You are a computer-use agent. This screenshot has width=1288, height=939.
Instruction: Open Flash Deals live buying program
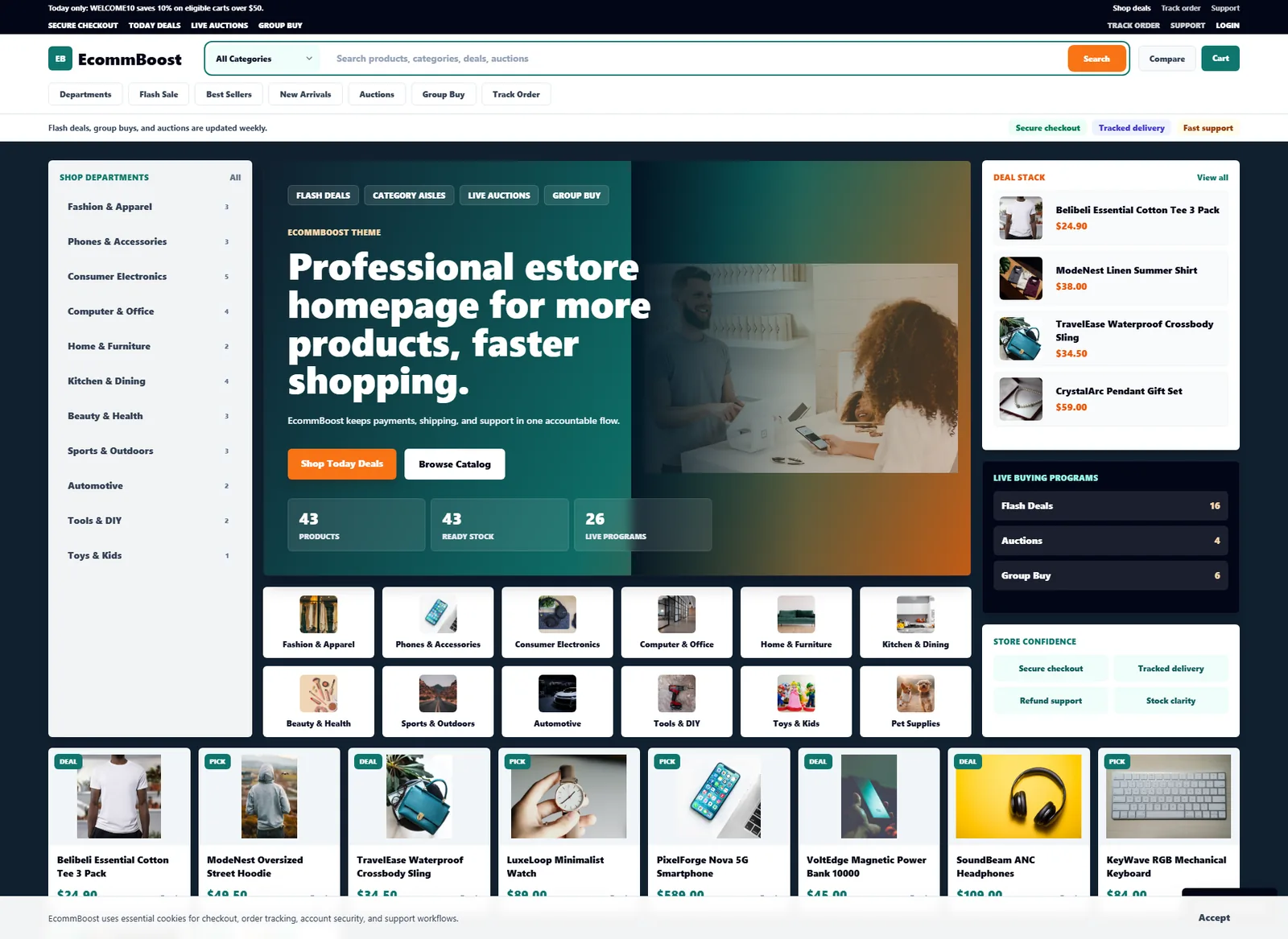tap(1110, 506)
